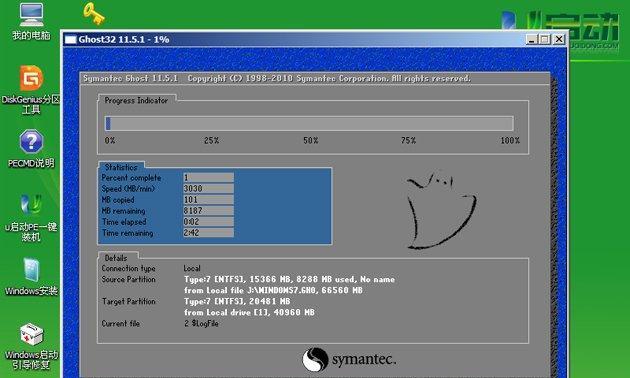Minimize the Ghost32 window

pos(532,39)
